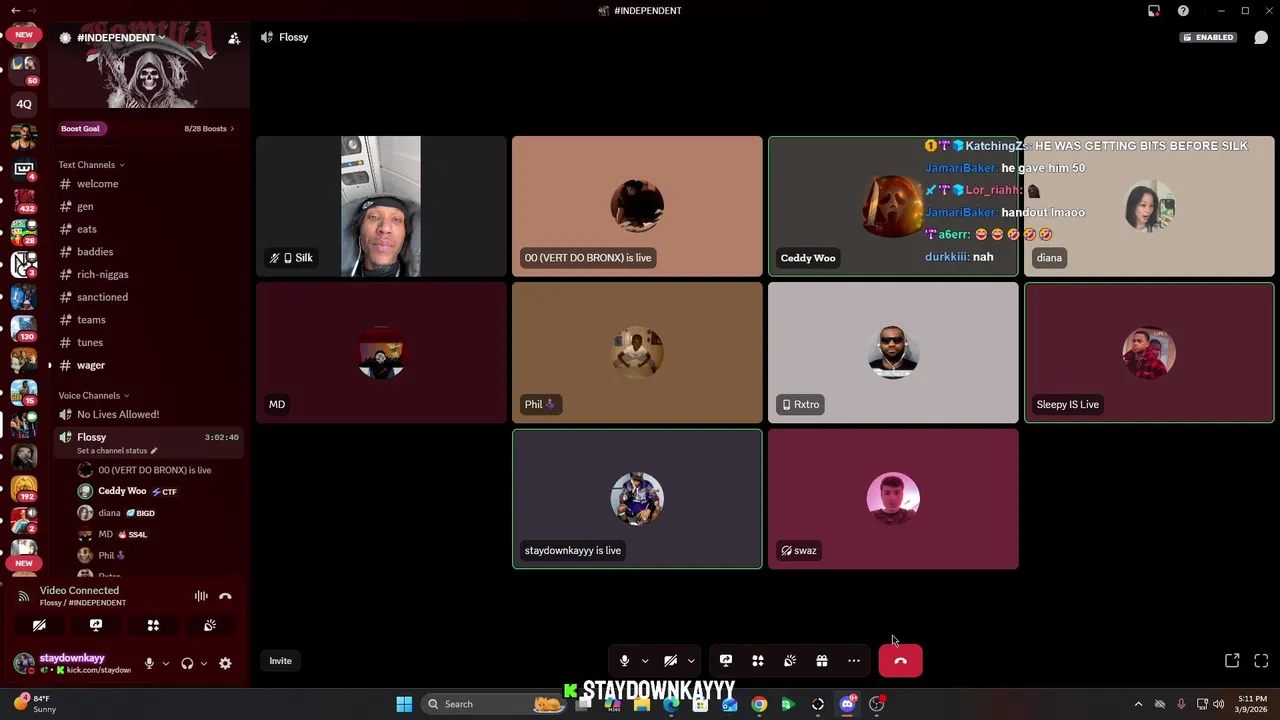The height and width of the screenshot is (720, 1280).
Task: Open soundboard in the Video Connected panel
Action: click(210, 625)
